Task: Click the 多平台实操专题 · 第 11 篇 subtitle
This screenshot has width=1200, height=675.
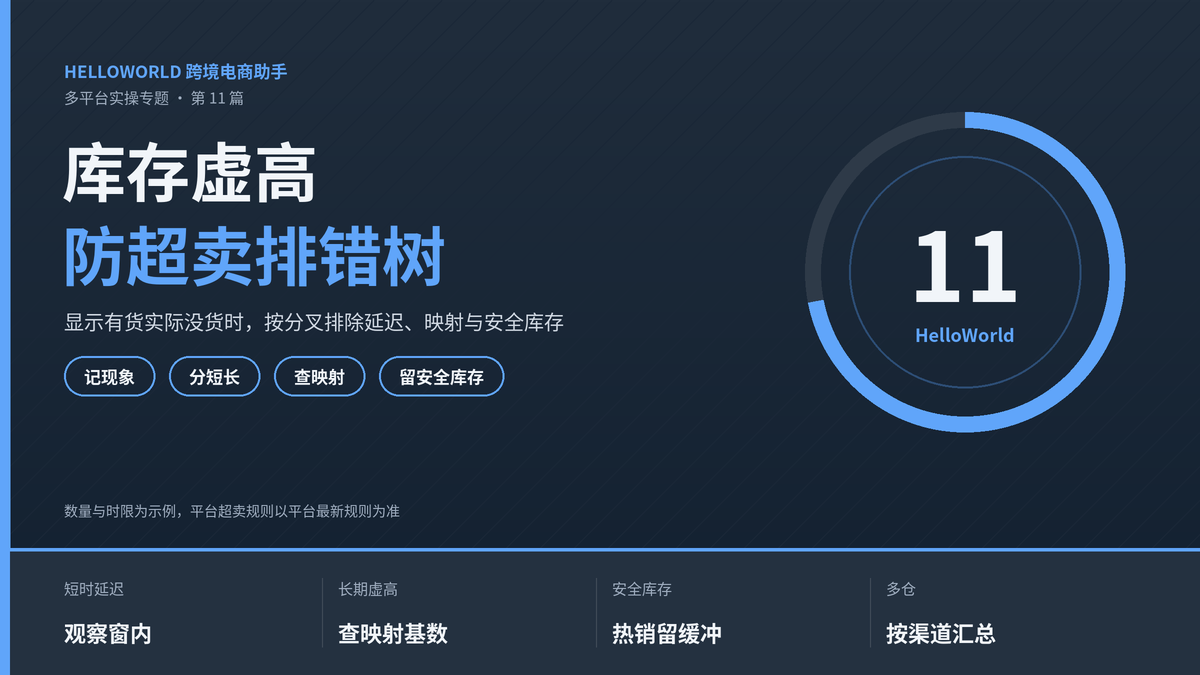Action: (154, 98)
